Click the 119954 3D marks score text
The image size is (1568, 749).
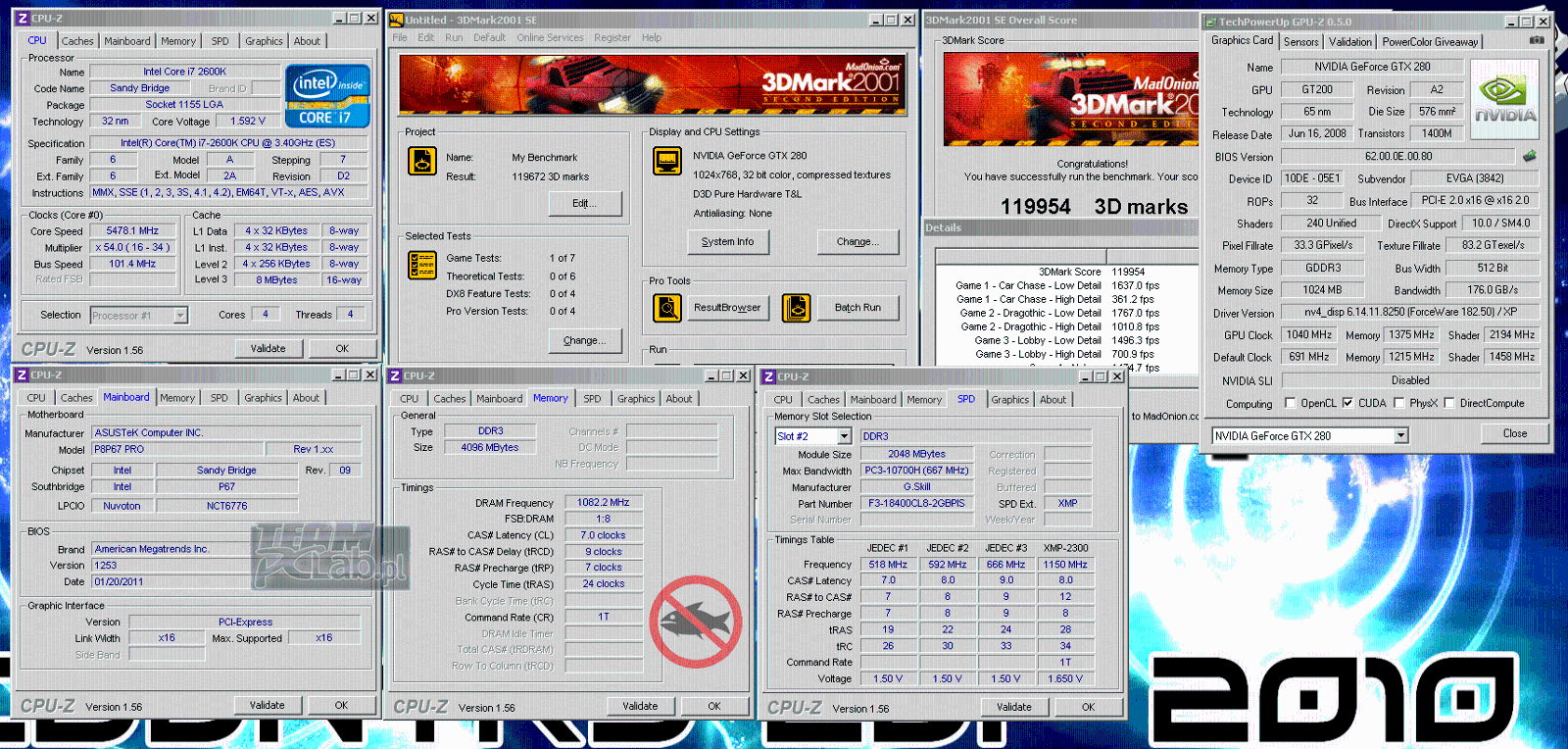tap(1094, 207)
